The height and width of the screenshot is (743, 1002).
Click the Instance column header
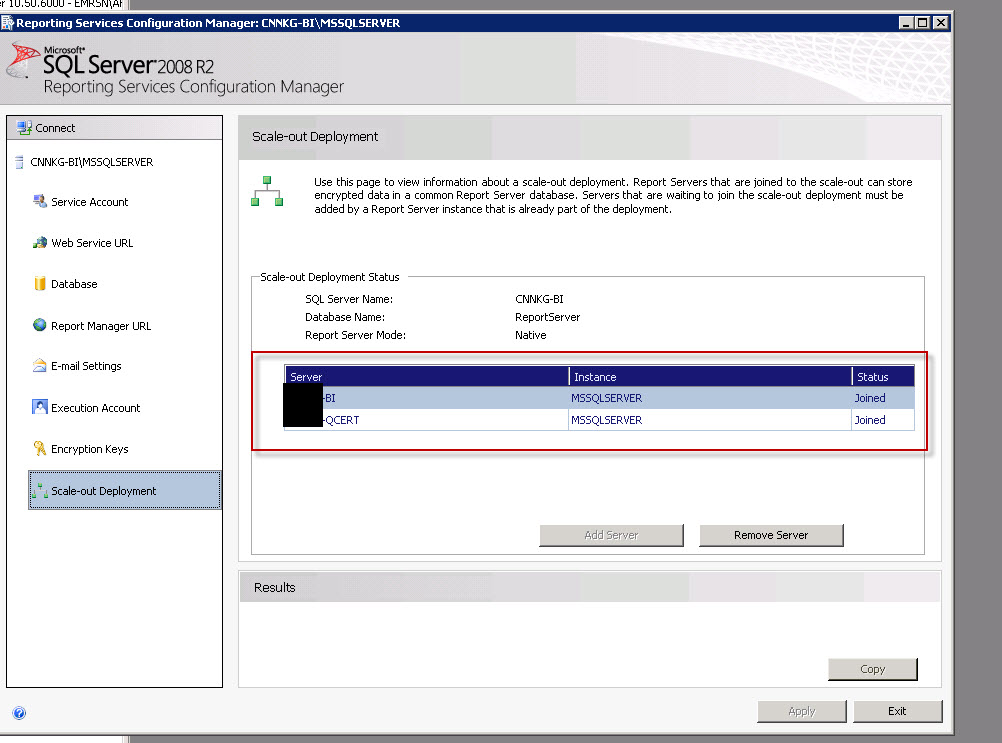[710, 377]
